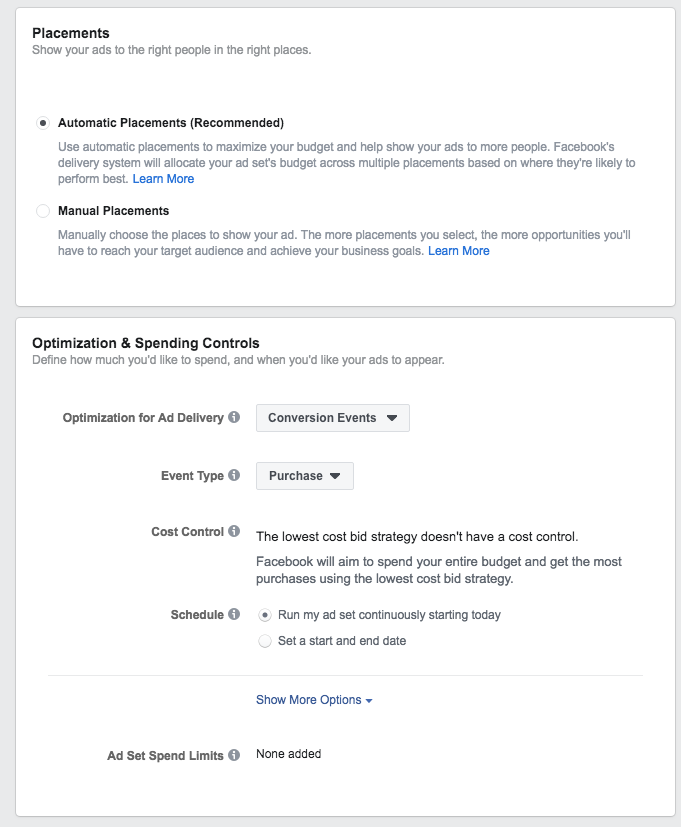The width and height of the screenshot is (681, 827).
Task: Click info icon beside Optimization for Ad Delivery
Action: [x=234, y=417]
